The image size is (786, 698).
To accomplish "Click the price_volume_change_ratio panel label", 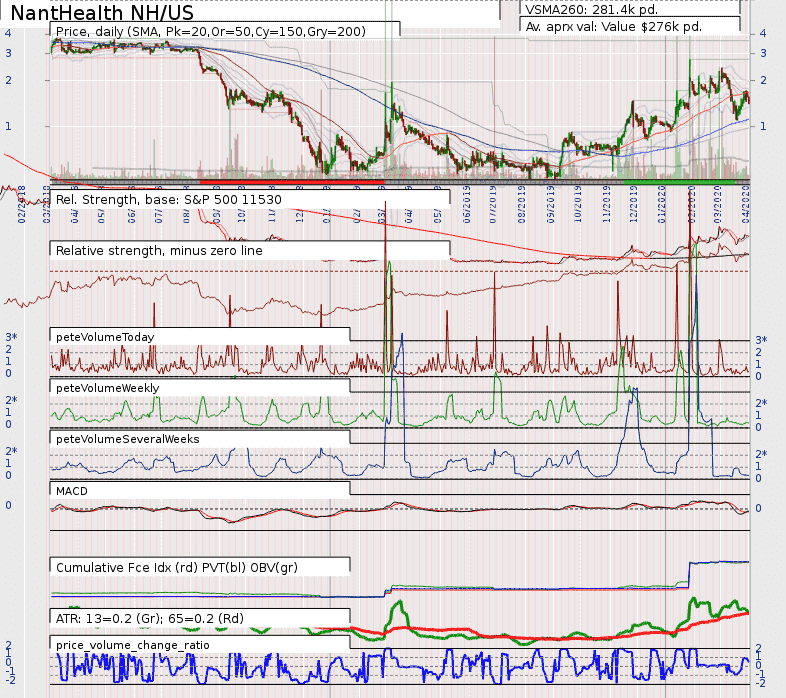I will click(x=132, y=645).
